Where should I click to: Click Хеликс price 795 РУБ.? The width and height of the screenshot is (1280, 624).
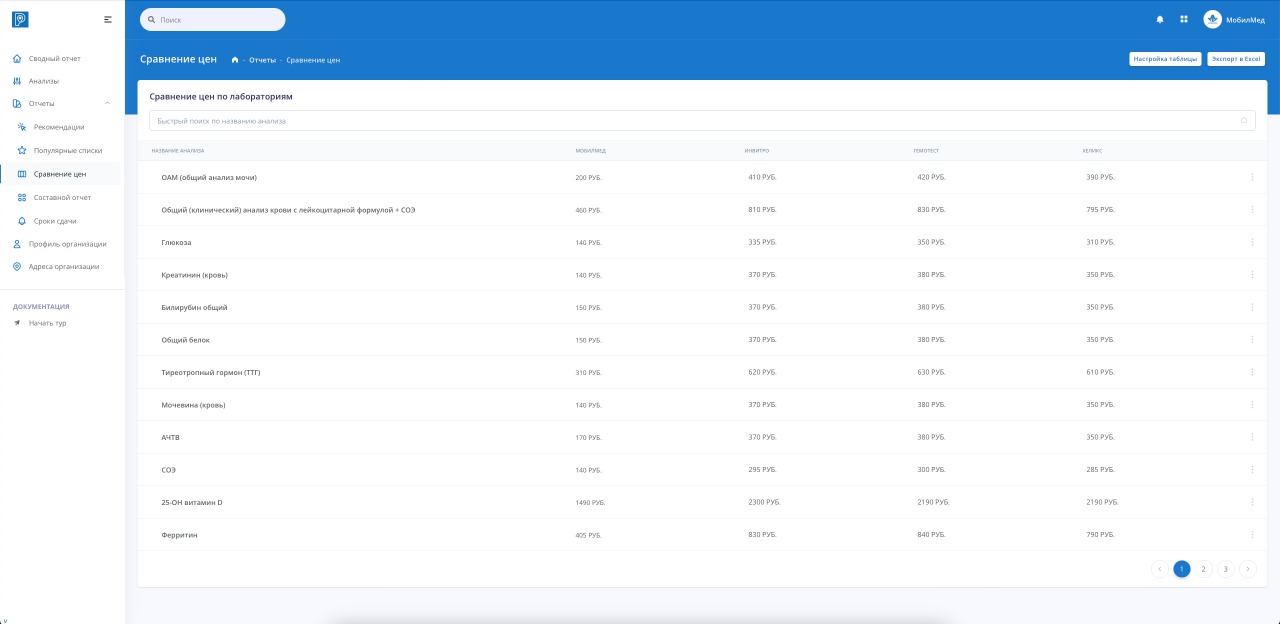(x=1100, y=210)
